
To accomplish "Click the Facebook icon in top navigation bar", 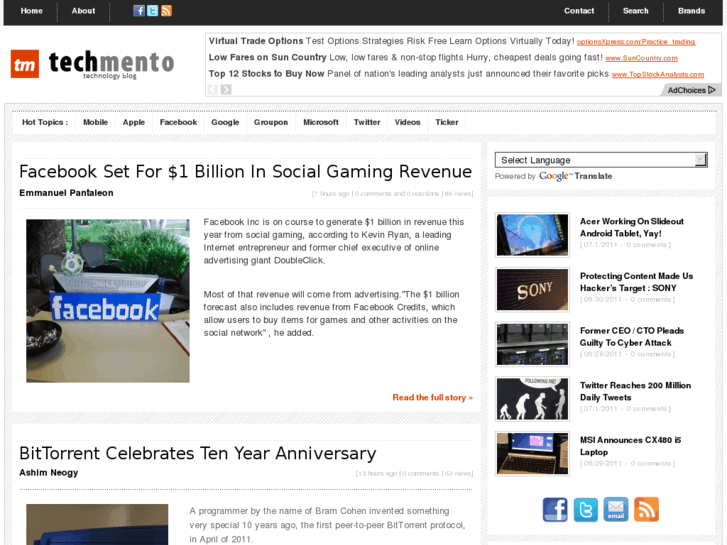I will pyautogui.click(x=139, y=11).
